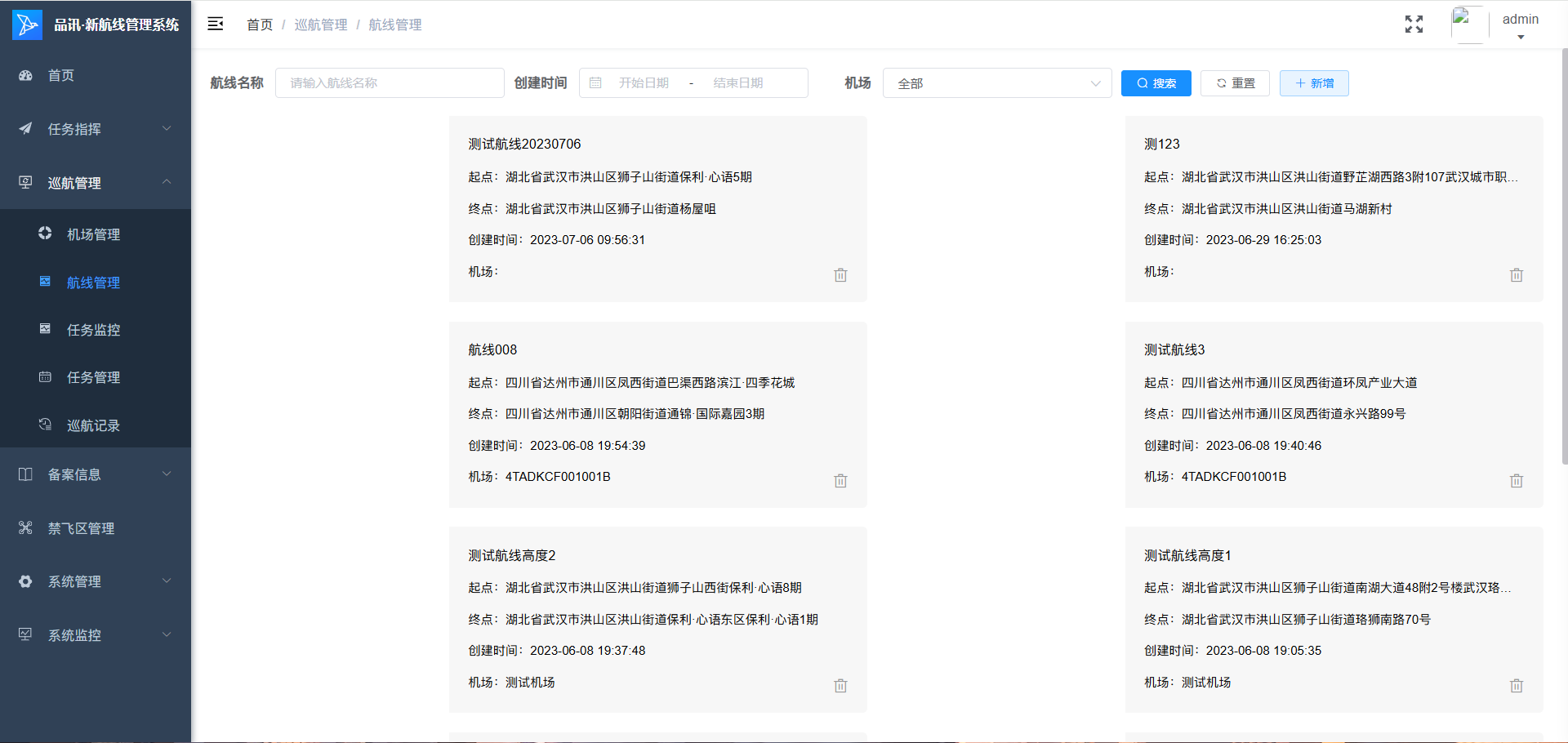The height and width of the screenshot is (743, 1568).
Task: Click the 结束日期 end date field
Action: click(x=737, y=82)
